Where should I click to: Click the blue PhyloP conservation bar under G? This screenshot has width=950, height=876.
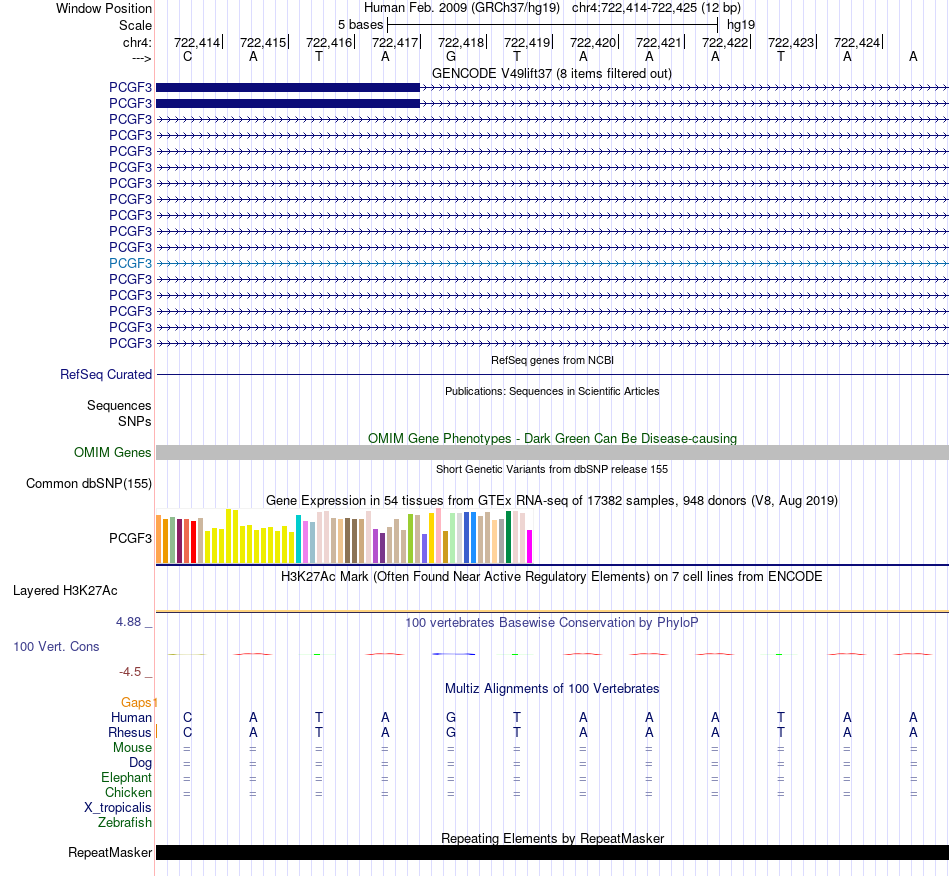point(454,654)
